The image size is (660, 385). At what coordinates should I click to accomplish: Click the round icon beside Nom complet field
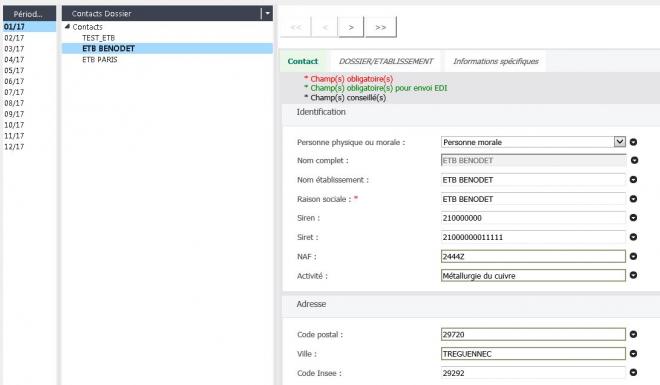pyautogui.click(x=634, y=160)
